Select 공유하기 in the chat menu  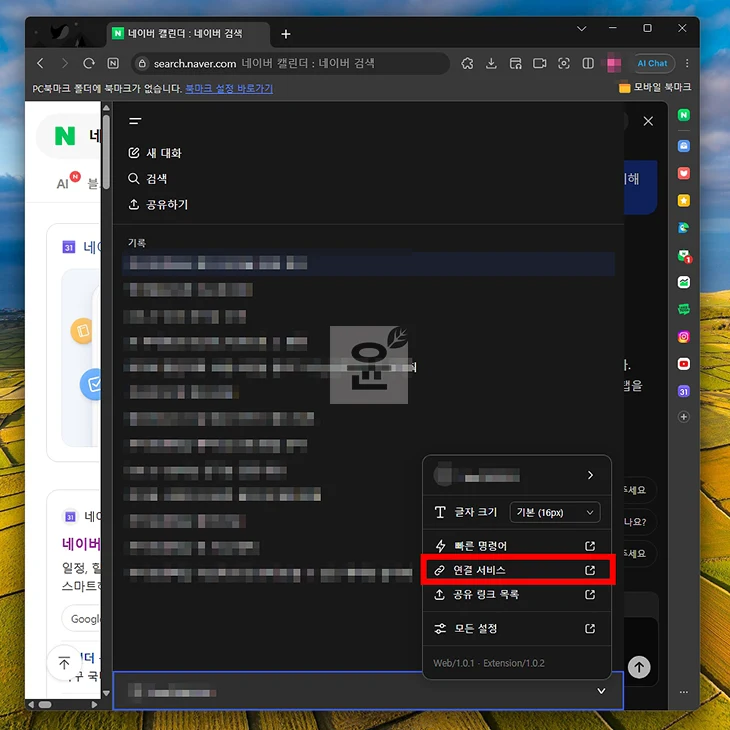pyautogui.click(x=158, y=204)
